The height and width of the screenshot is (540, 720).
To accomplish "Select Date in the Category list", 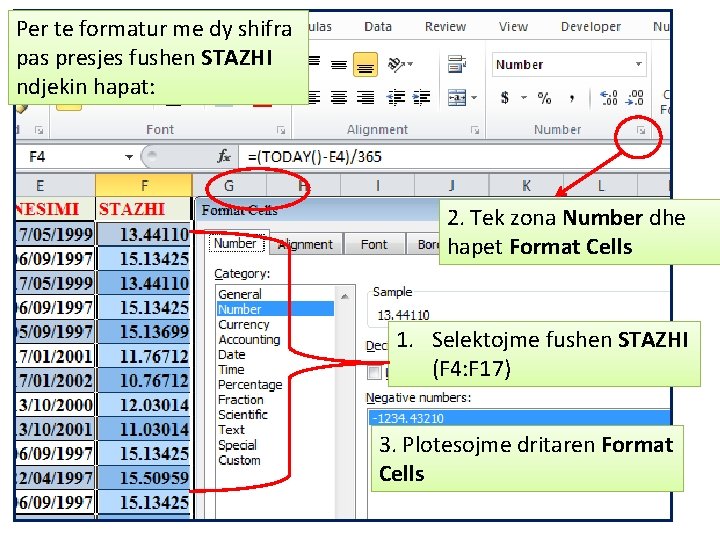I will click(x=232, y=355).
